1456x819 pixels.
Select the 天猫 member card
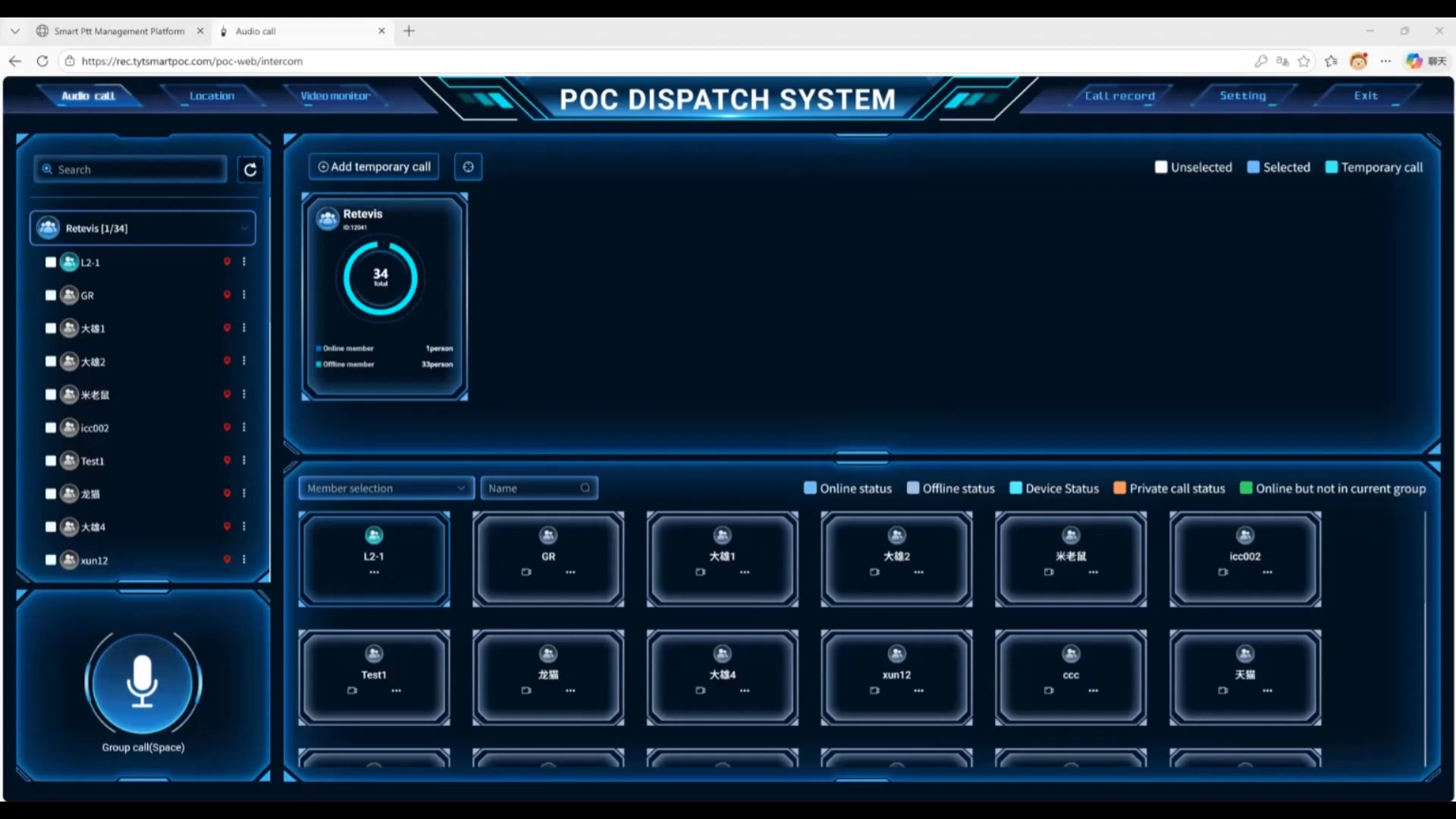point(1245,677)
